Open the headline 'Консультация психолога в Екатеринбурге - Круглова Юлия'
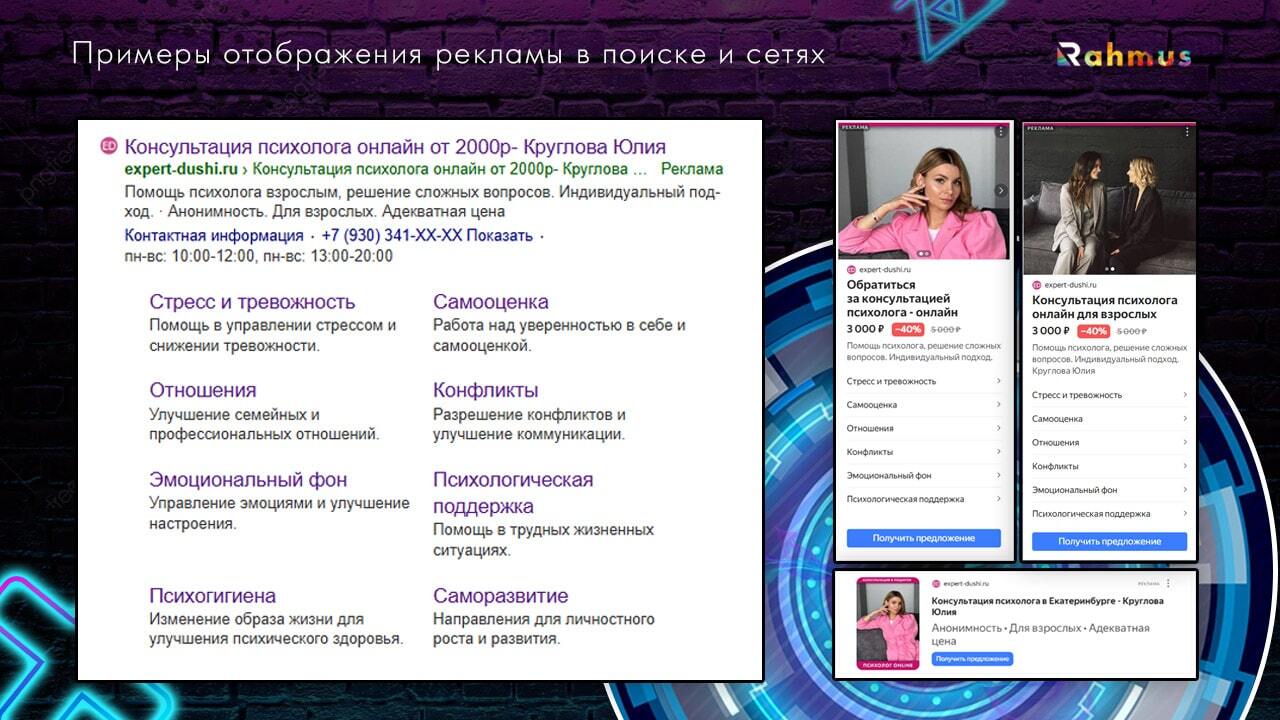 (1047, 607)
